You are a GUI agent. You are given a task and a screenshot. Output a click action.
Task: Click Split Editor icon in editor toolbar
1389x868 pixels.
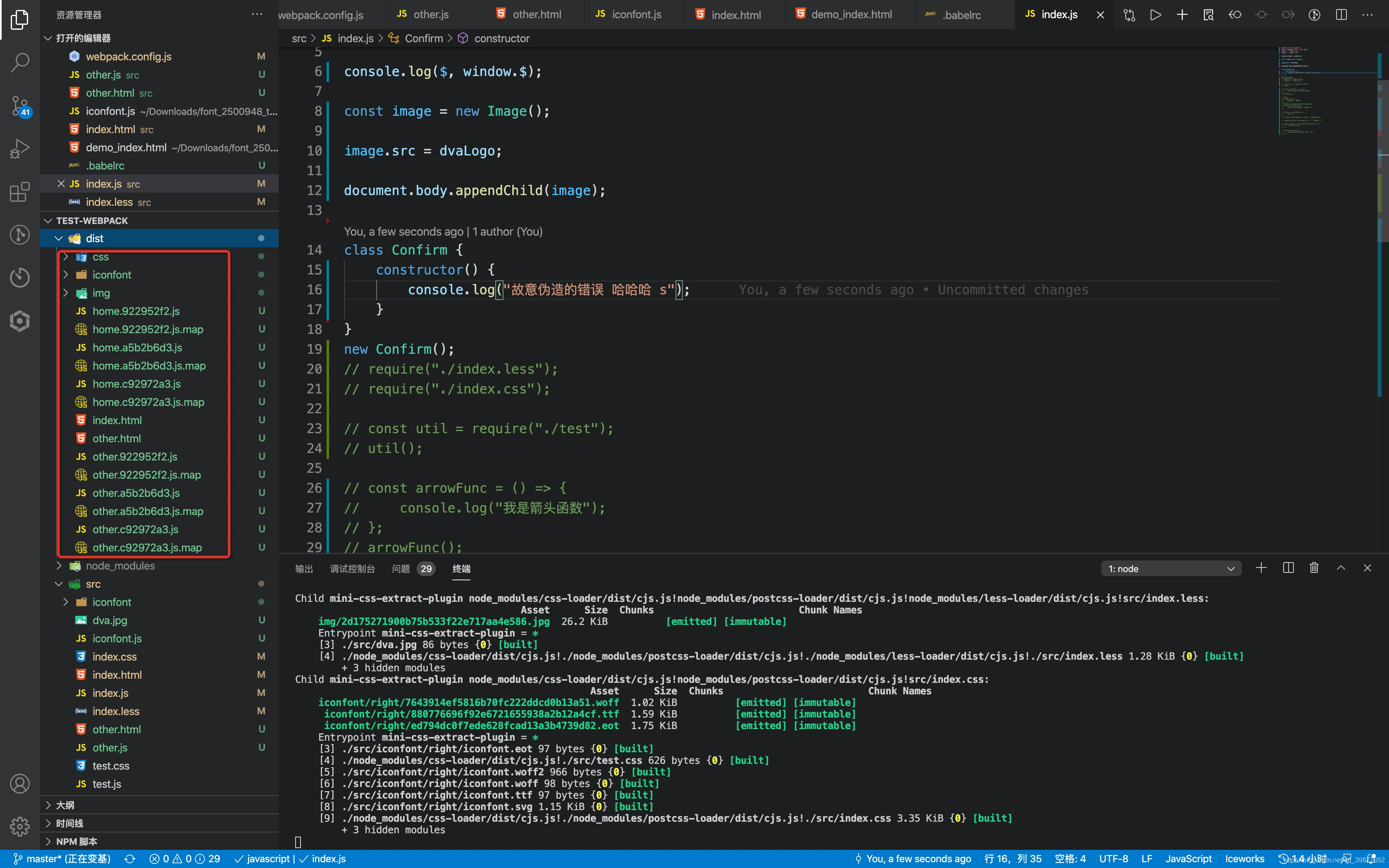(1341, 15)
